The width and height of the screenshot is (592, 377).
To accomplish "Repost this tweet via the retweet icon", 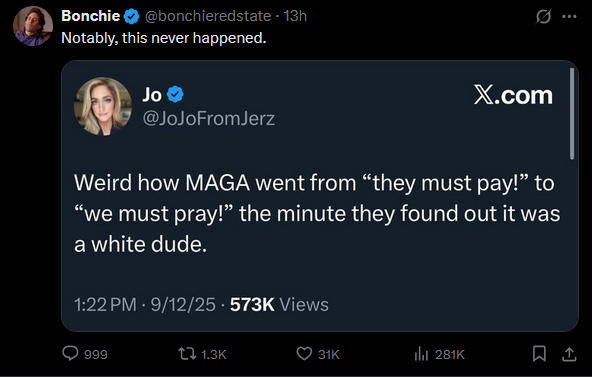I will (x=187, y=354).
